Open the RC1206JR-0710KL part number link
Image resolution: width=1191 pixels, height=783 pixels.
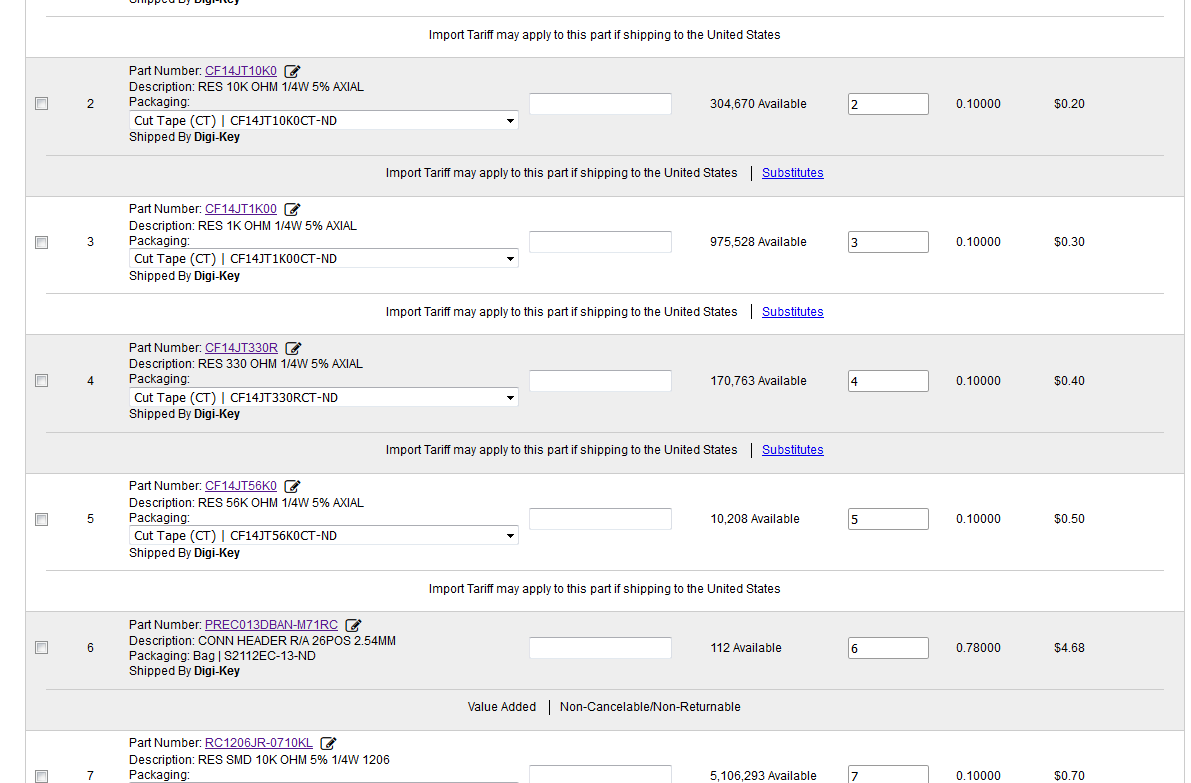[x=258, y=743]
